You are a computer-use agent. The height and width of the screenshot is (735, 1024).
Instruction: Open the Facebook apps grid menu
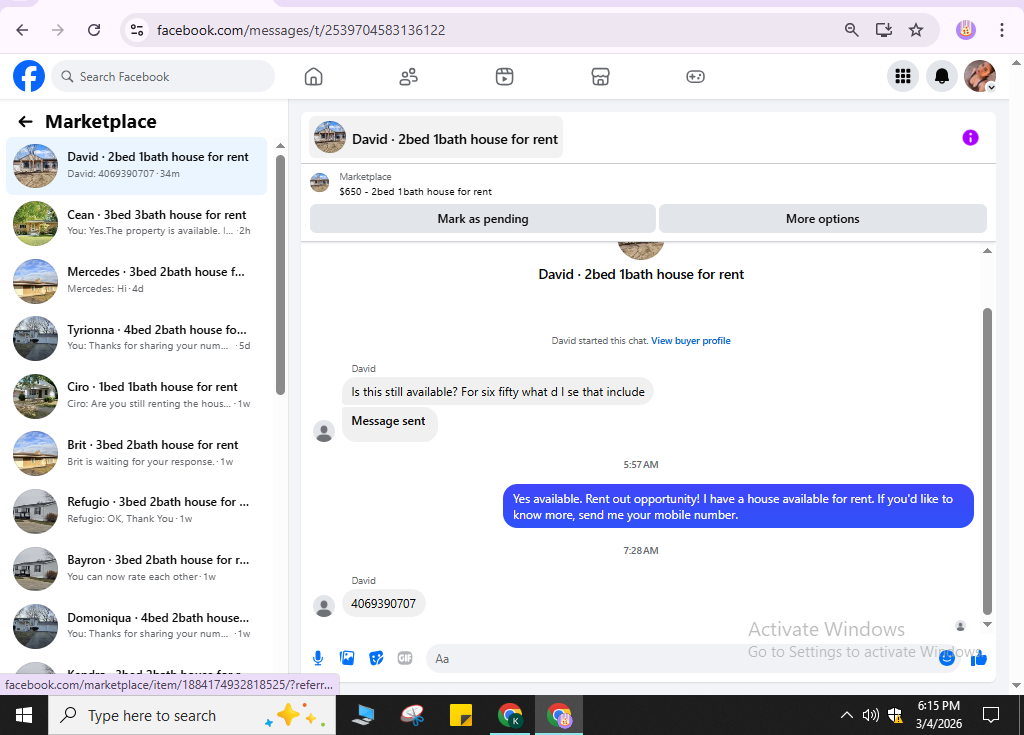[903, 76]
